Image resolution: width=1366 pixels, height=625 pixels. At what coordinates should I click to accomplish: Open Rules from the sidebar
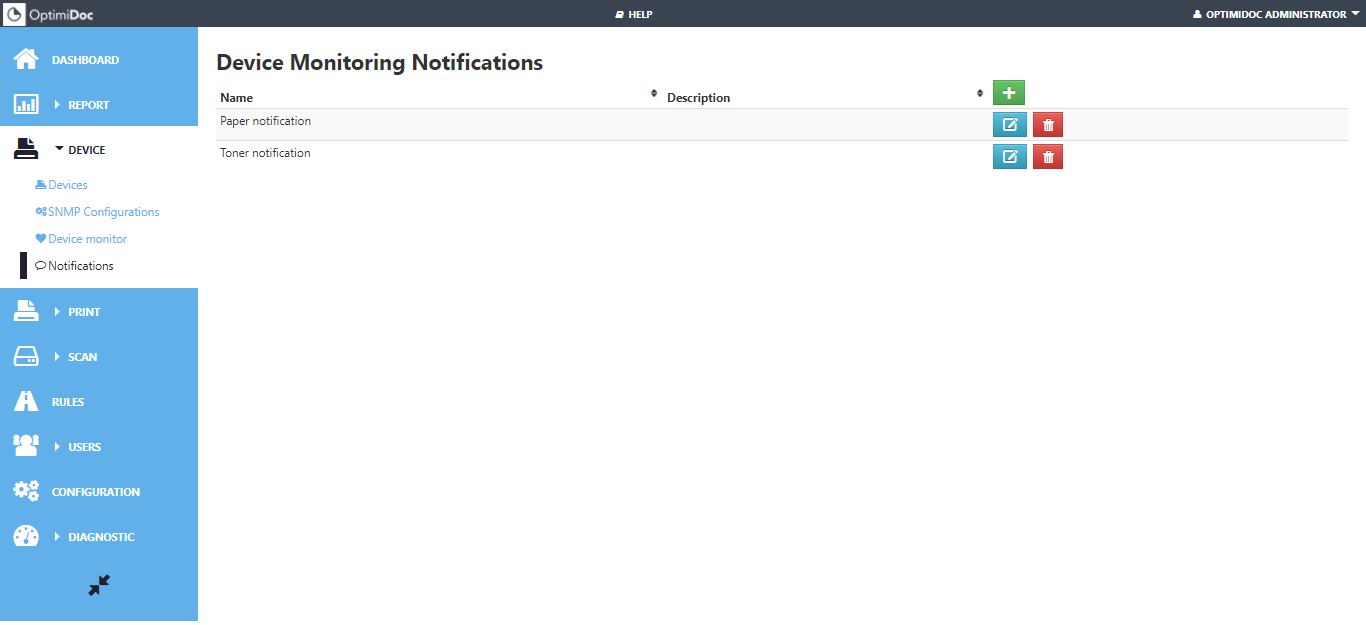[68, 402]
